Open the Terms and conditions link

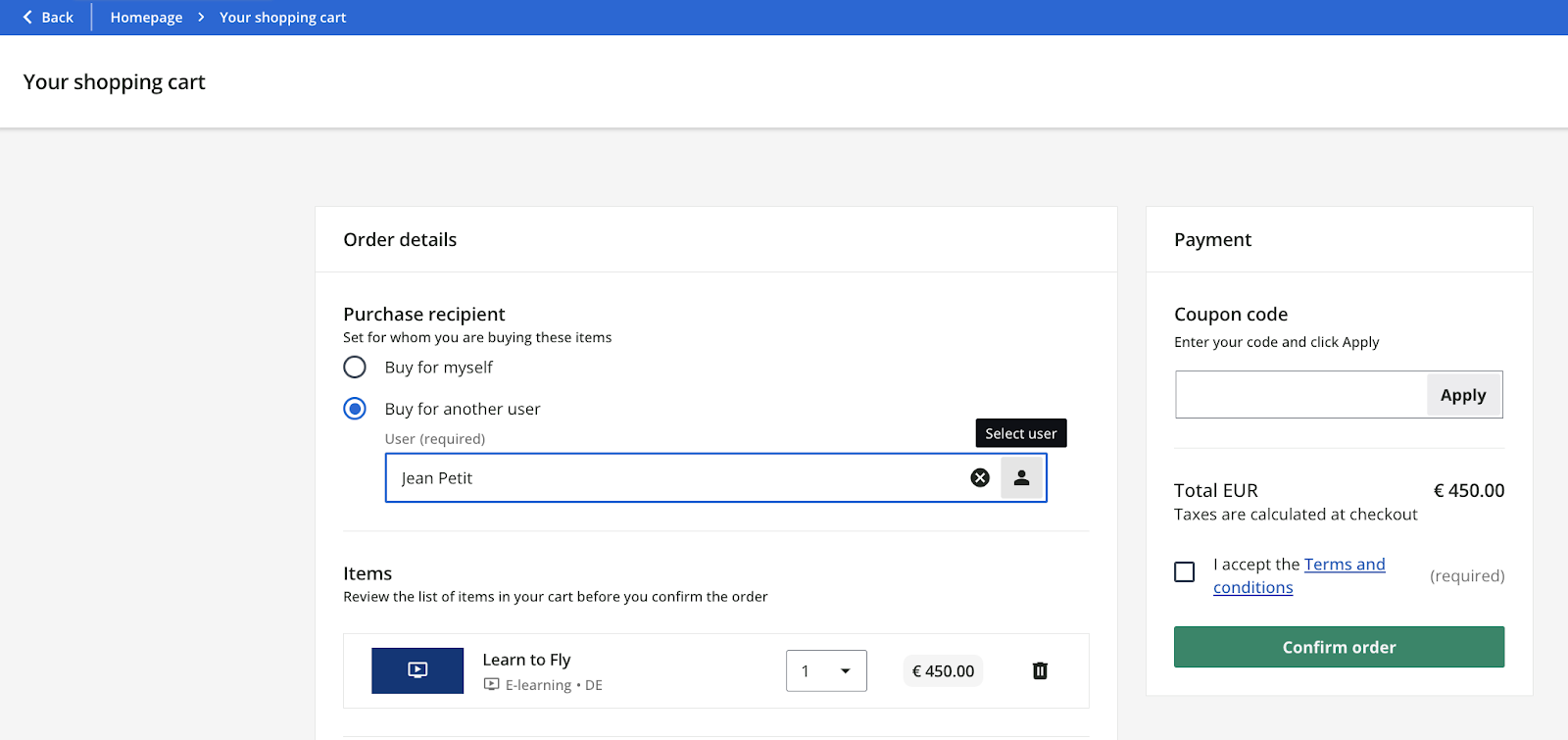tap(1344, 565)
